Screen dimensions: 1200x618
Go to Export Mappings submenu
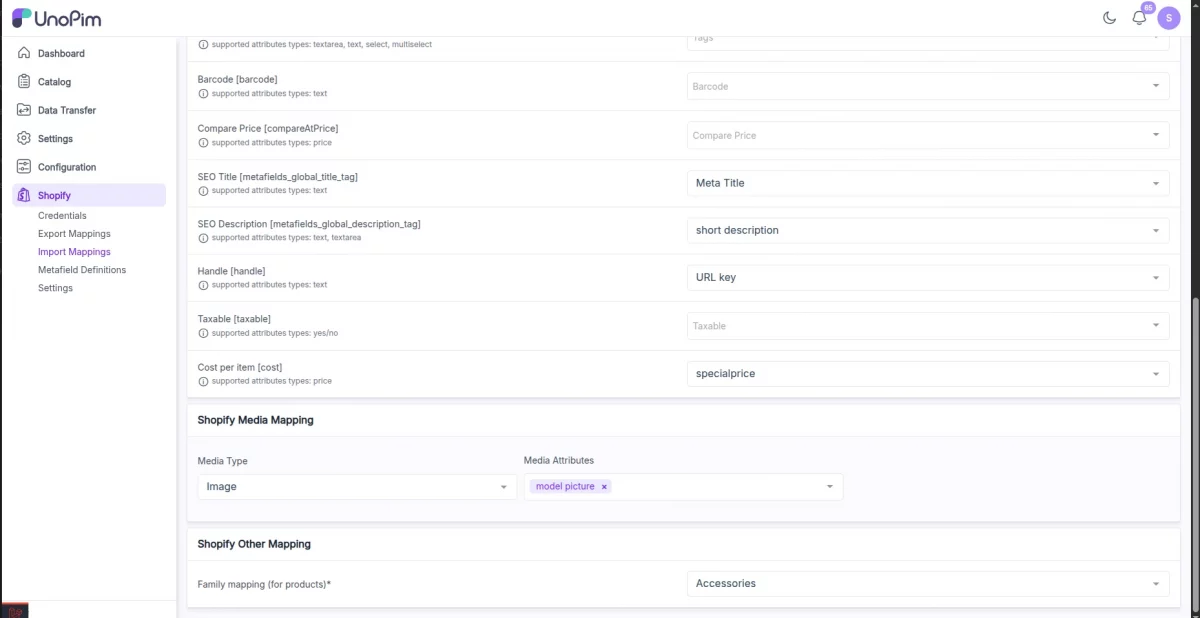(x=74, y=234)
